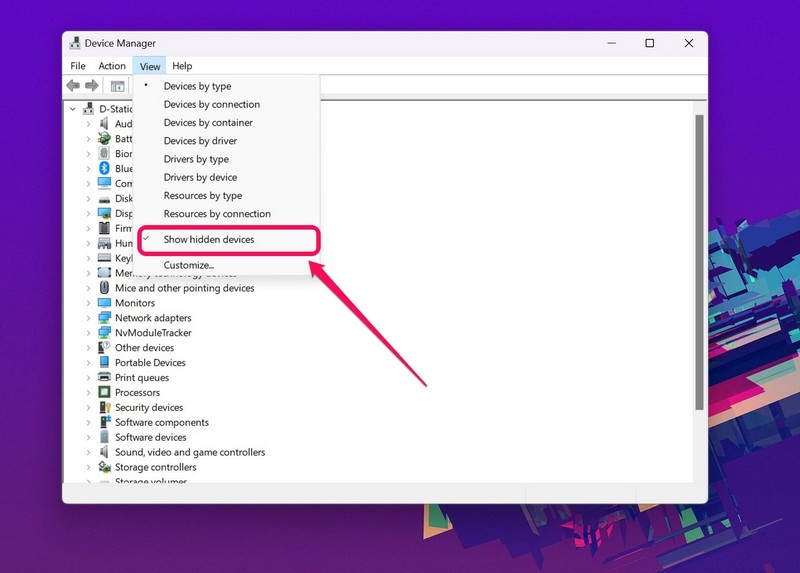The height and width of the screenshot is (573, 800).
Task: Collapse the D-Station root computer node
Action: pos(74,109)
